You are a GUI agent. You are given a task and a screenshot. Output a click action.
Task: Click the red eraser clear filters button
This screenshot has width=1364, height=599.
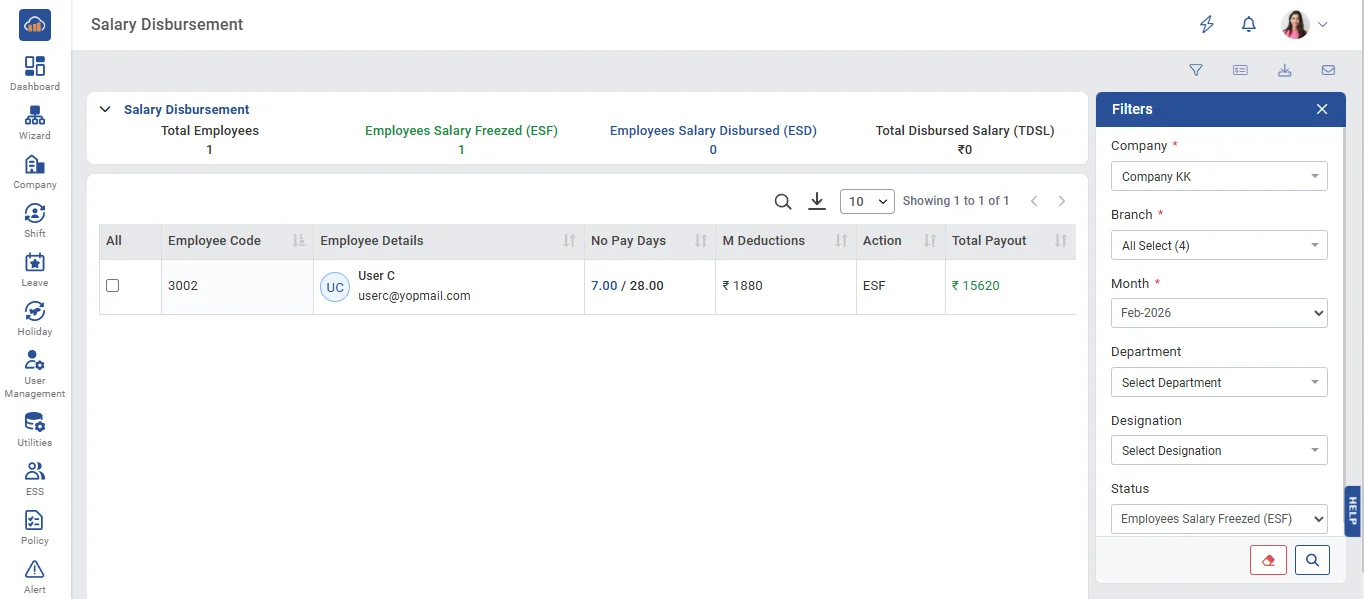(x=1268, y=560)
